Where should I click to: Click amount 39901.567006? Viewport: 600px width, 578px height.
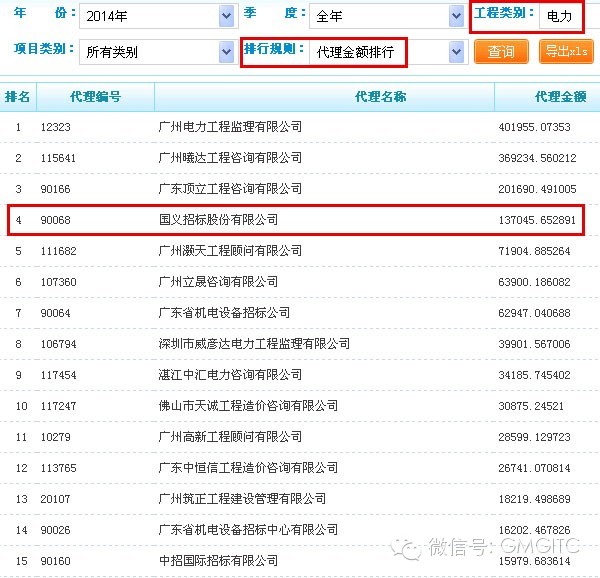click(534, 344)
